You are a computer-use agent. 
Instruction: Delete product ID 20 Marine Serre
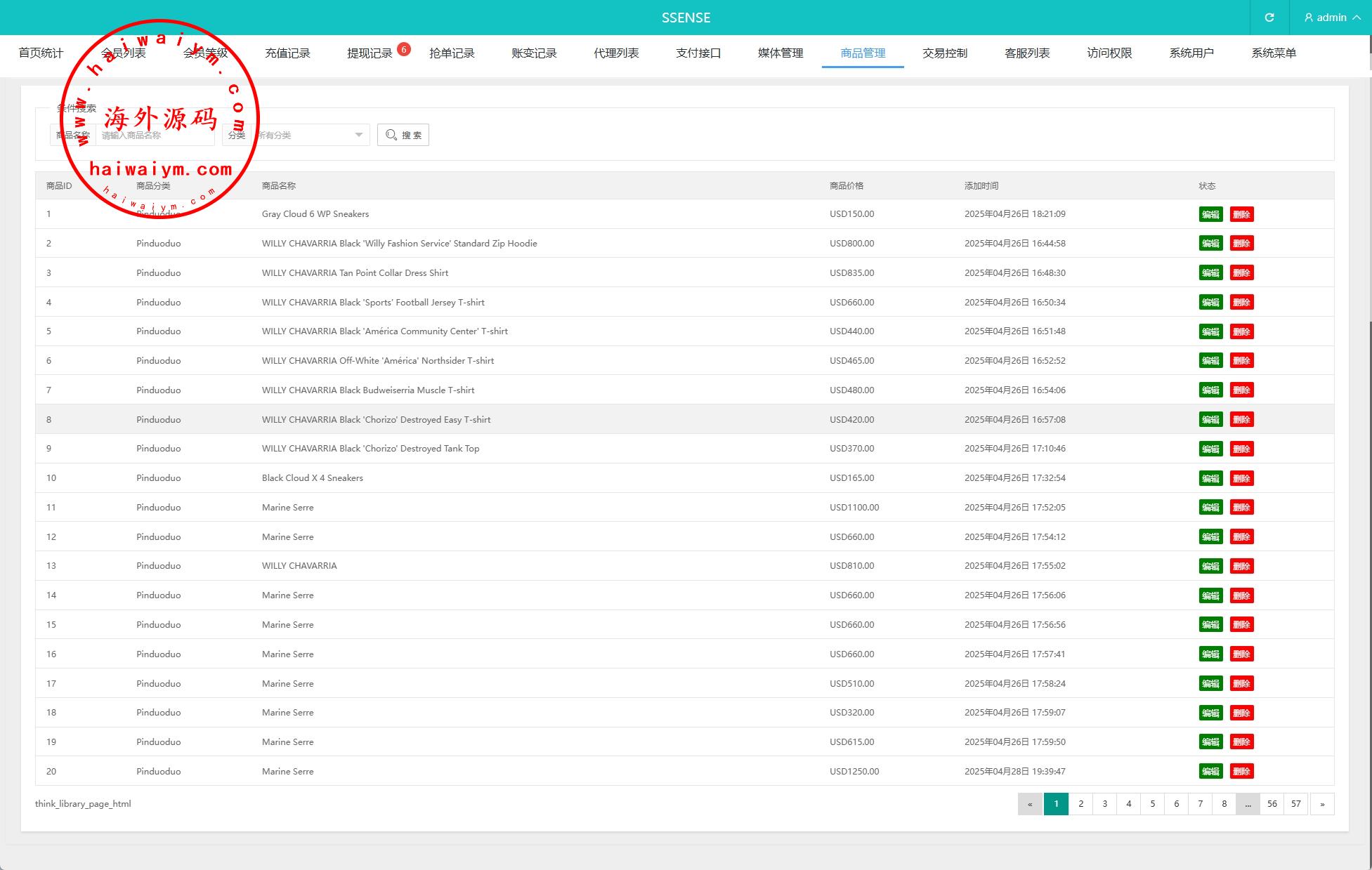coord(1241,771)
